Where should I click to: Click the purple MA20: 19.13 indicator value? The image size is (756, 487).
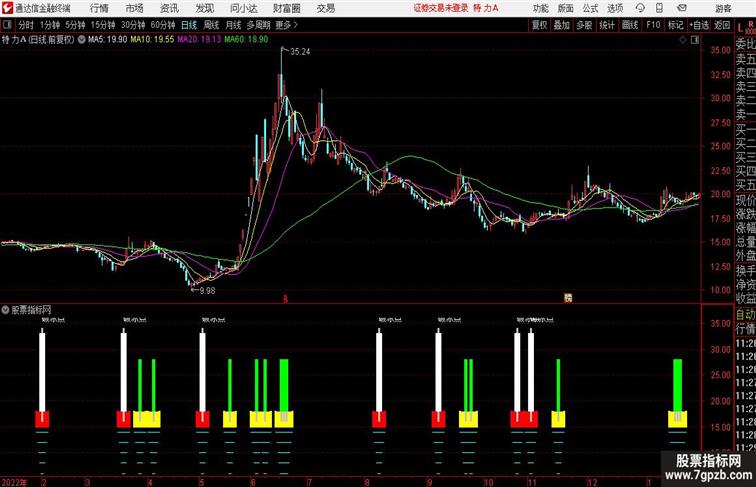pyautogui.click(x=199, y=40)
